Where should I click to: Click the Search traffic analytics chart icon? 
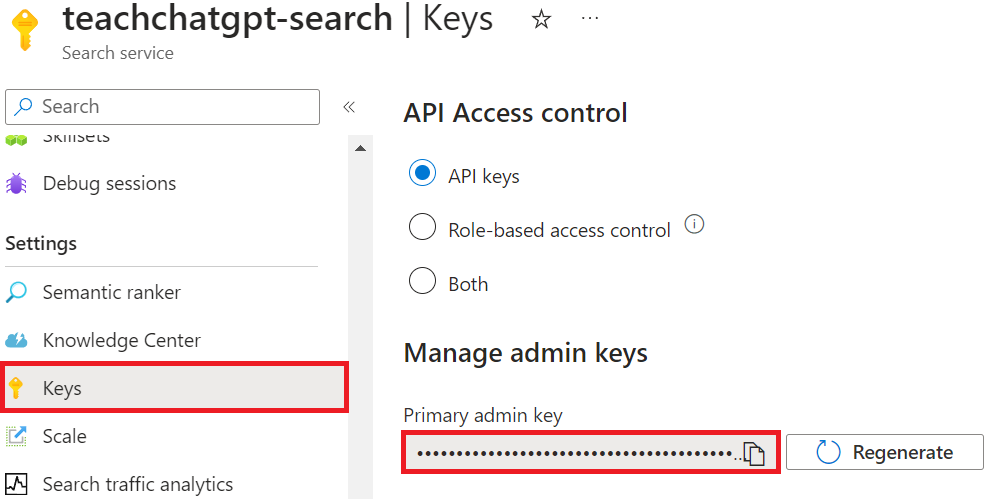click(17, 485)
